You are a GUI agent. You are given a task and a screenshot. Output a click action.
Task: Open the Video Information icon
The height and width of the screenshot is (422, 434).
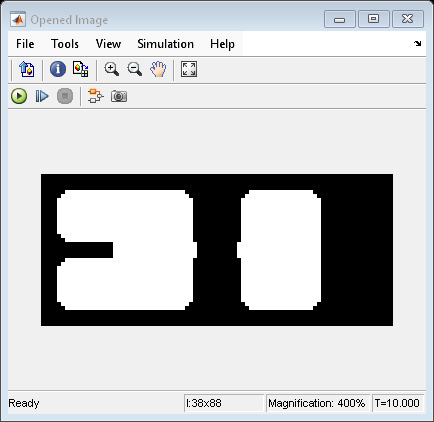[58, 69]
